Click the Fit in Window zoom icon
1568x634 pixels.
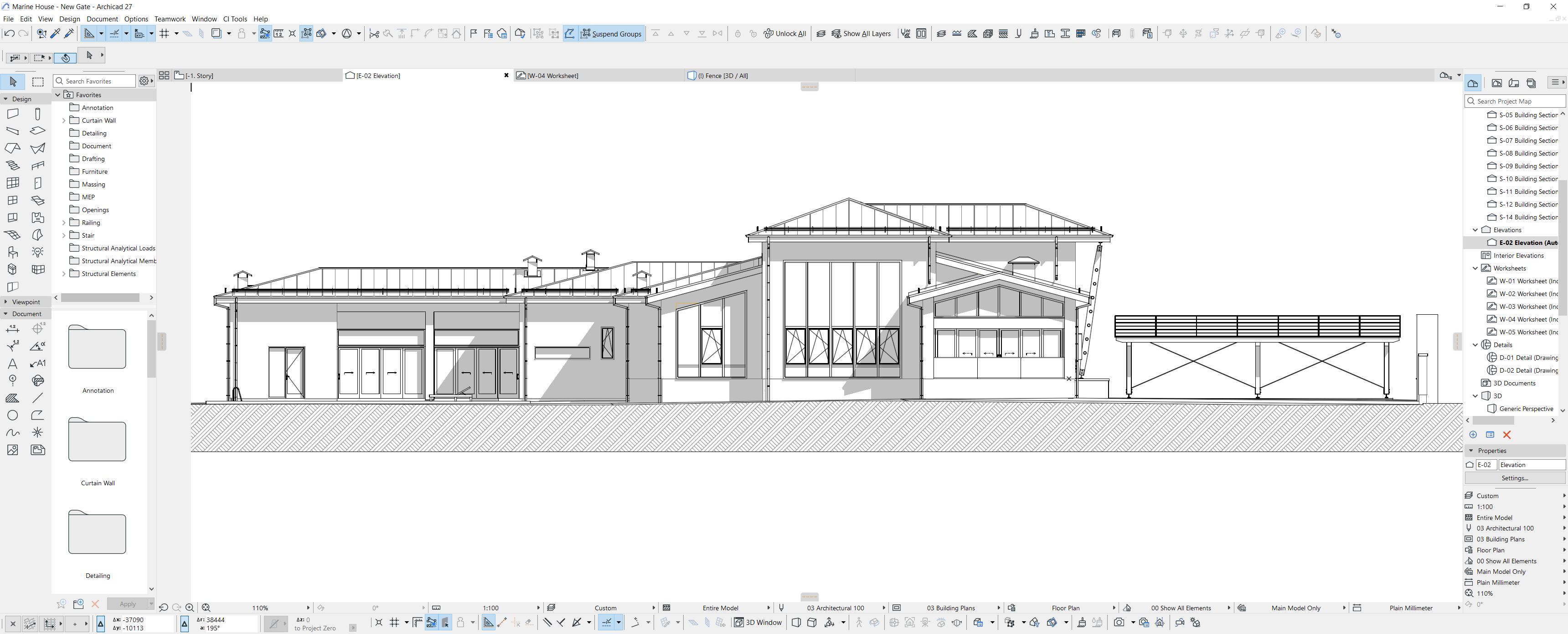[206, 607]
